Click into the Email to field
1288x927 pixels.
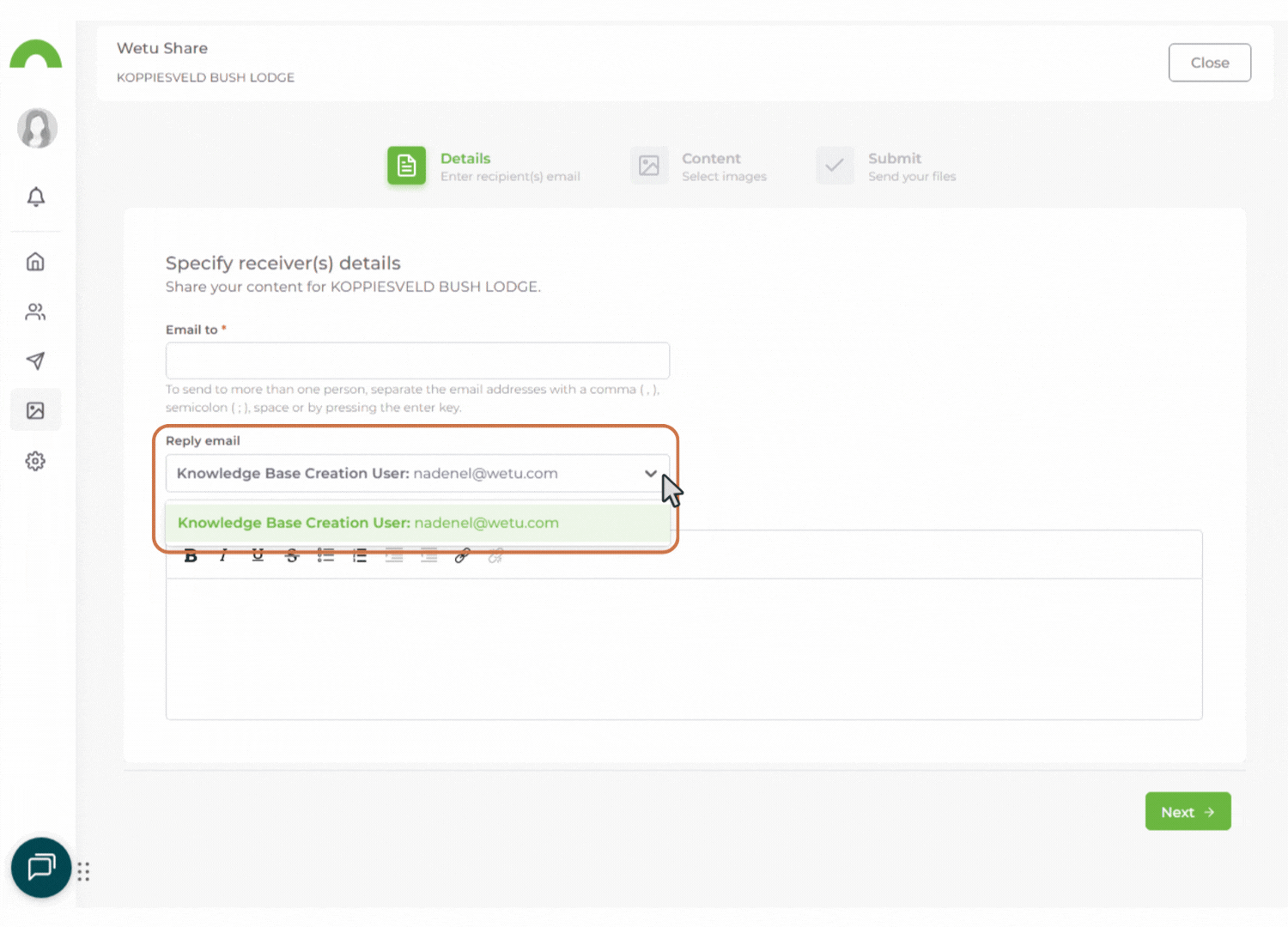coord(417,360)
